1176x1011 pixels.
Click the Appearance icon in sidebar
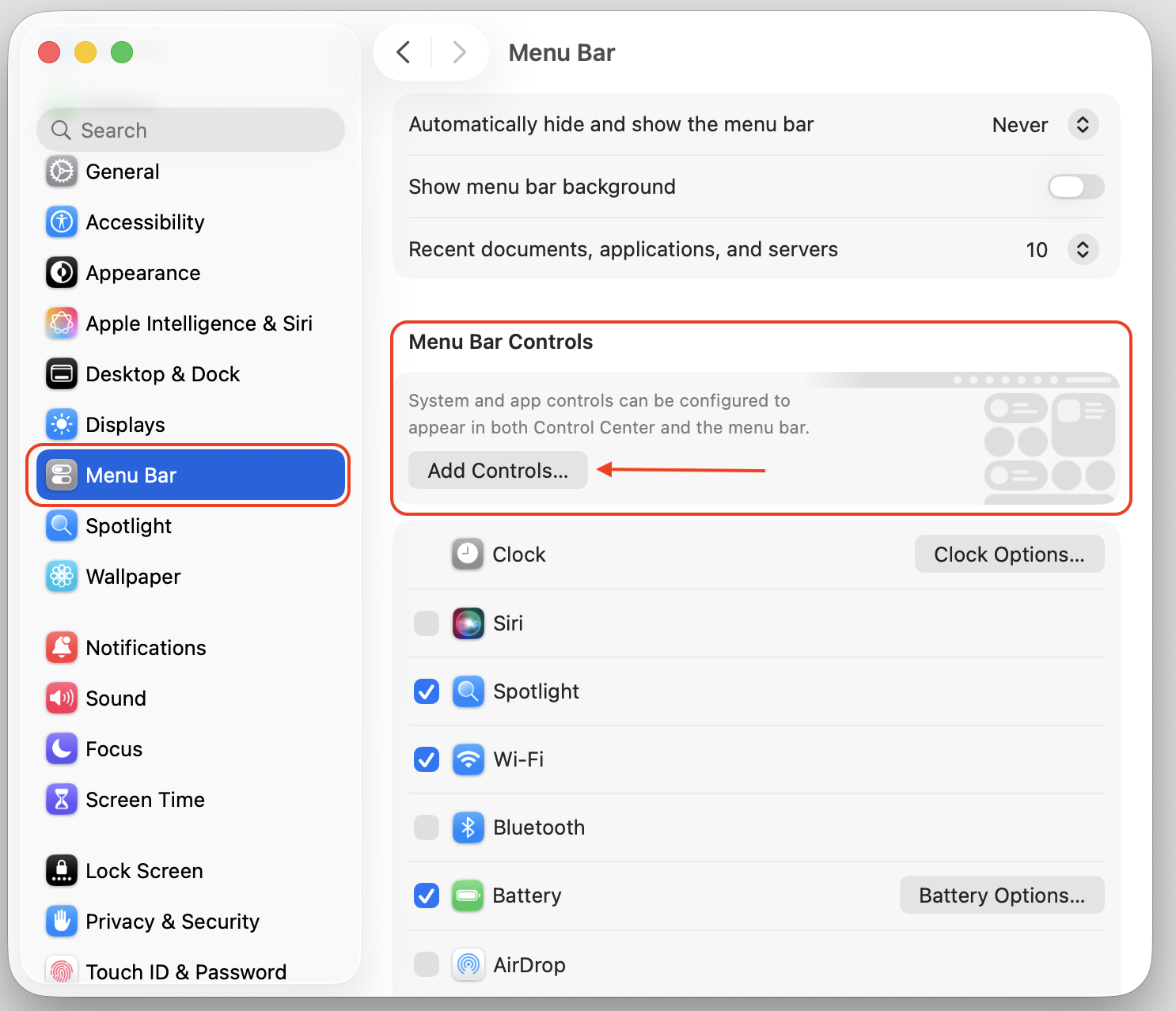click(62, 273)
